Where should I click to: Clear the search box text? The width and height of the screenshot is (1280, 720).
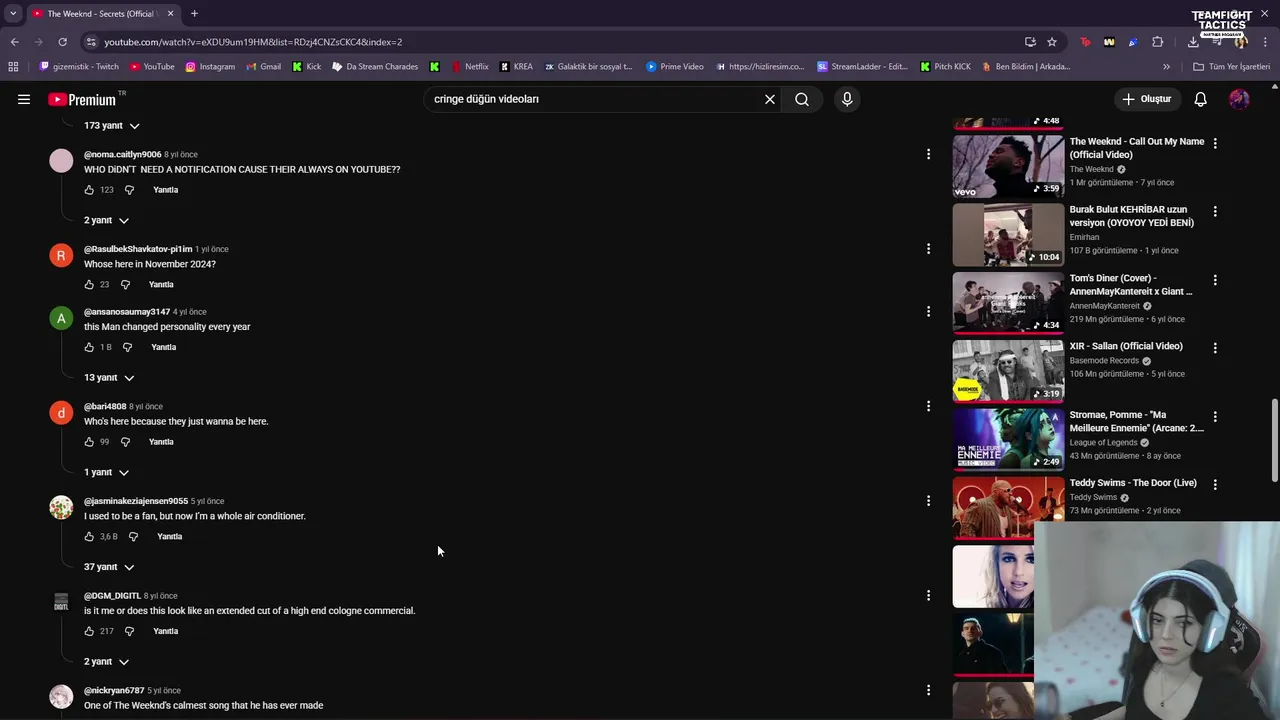click(x=770, y=99)
